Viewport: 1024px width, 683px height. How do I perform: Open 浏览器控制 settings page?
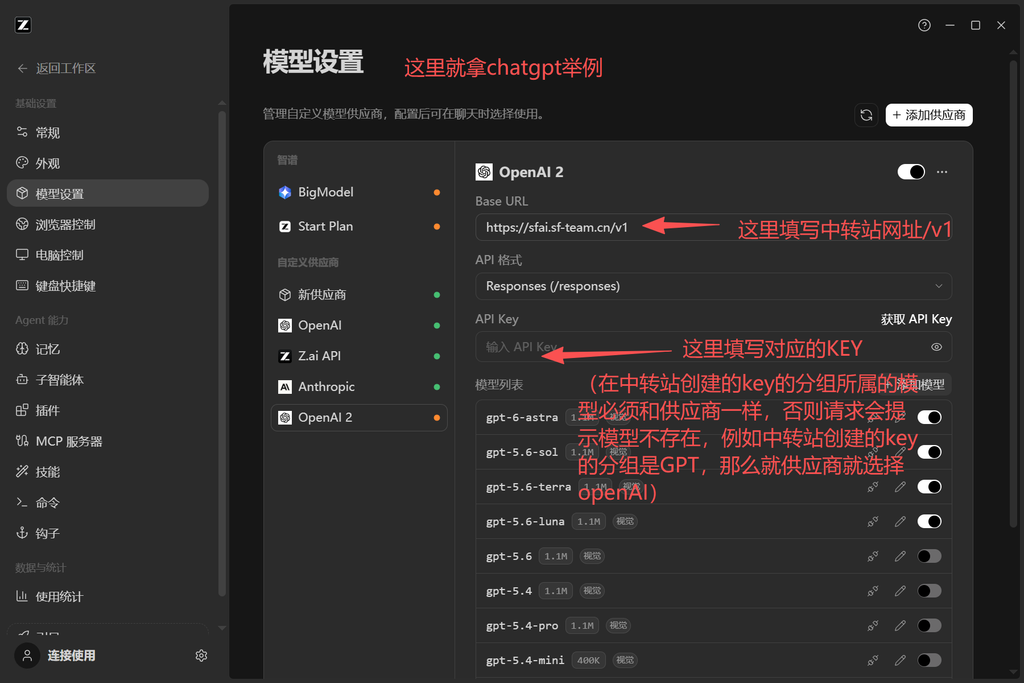tap(108, 224)
